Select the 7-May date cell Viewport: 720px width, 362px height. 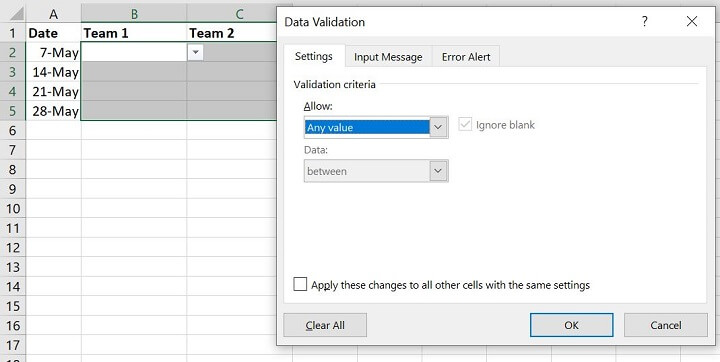click(x=53, y=52)
